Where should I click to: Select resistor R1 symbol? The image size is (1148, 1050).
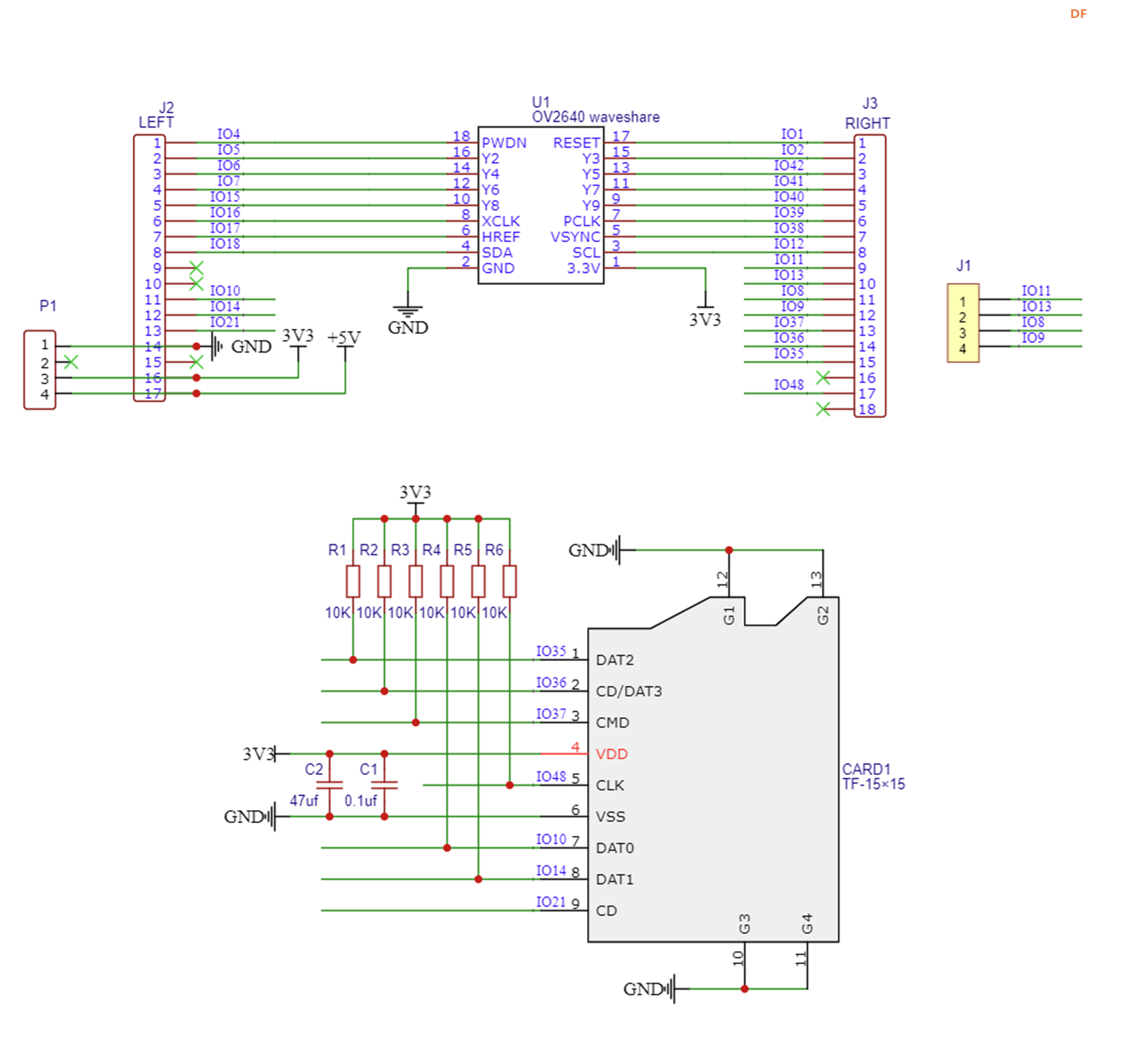352,581
